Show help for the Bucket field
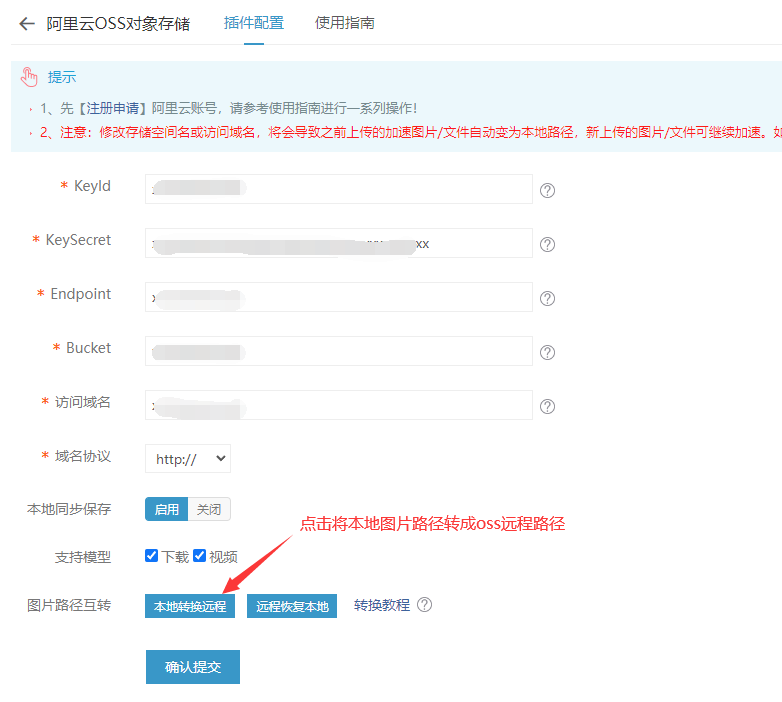The image size is (782, 702). 547,352
